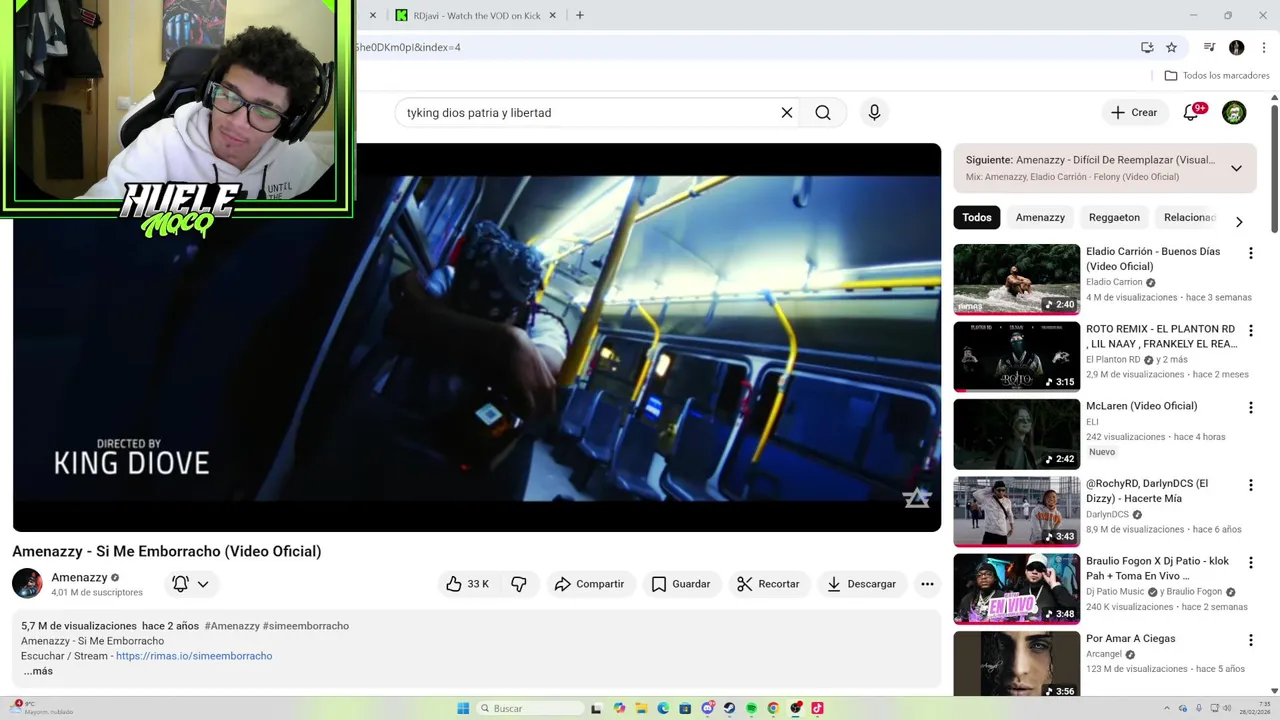Install app icon in address bar

tap(1147, 47)
